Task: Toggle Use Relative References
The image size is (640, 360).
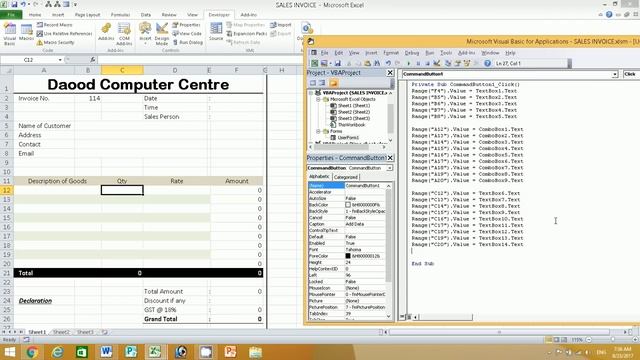Action: click(64, 33)
